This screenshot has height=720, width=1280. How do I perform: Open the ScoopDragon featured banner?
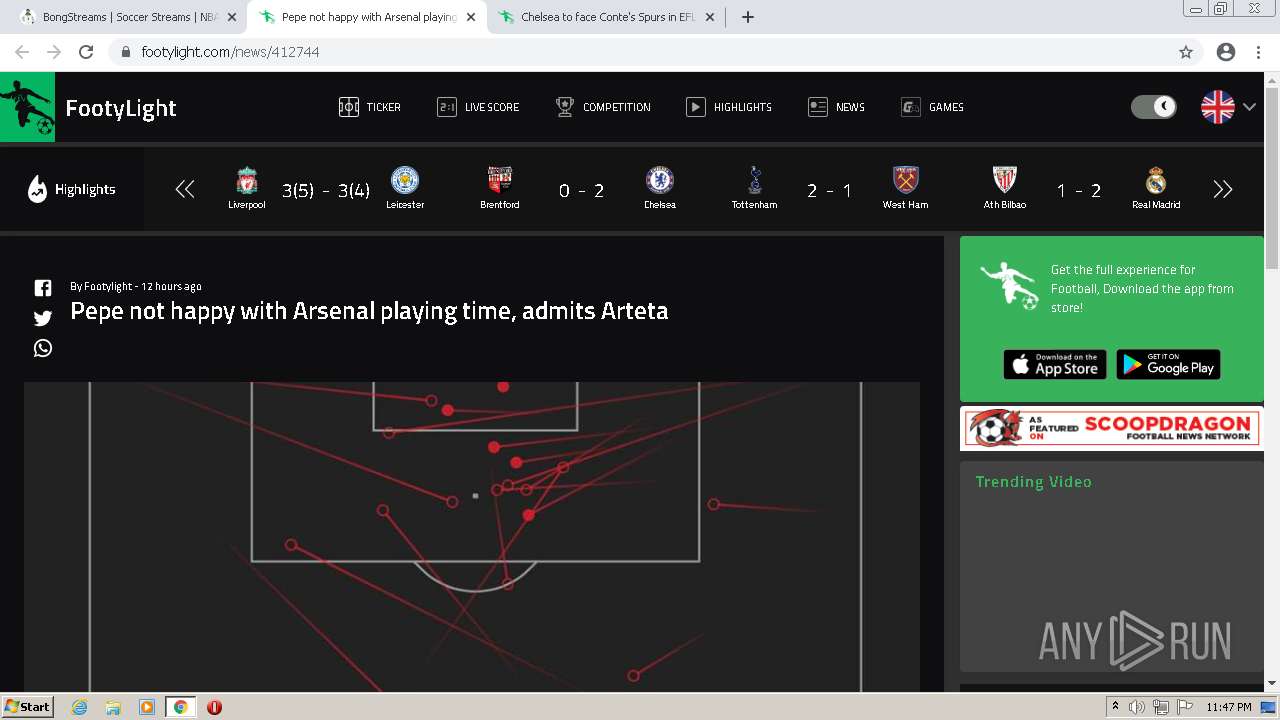[x=1112, y=428]
